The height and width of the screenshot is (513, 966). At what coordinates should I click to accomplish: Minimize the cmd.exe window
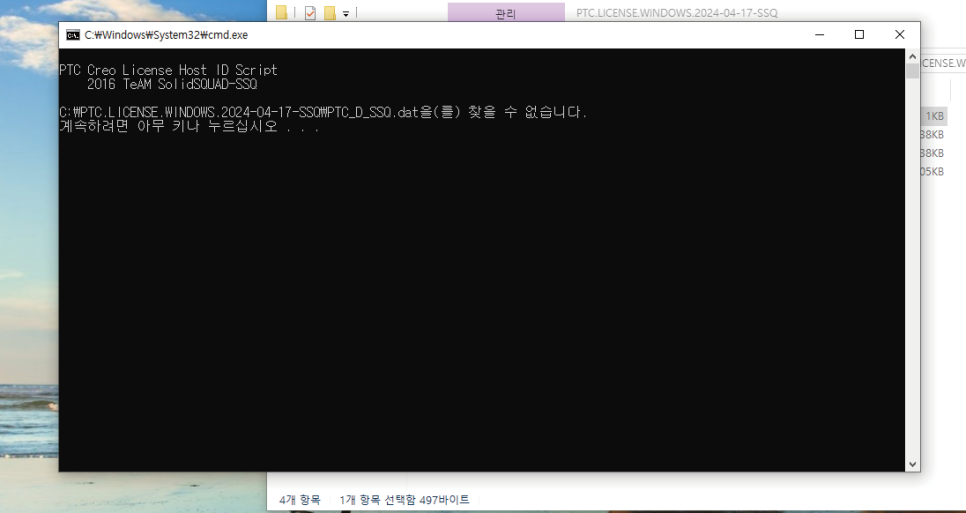(x=819, y=35)
